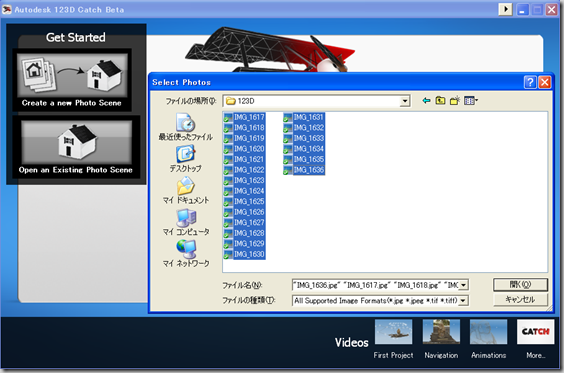Open My Network shortcut in places bar

coord(186,254)
